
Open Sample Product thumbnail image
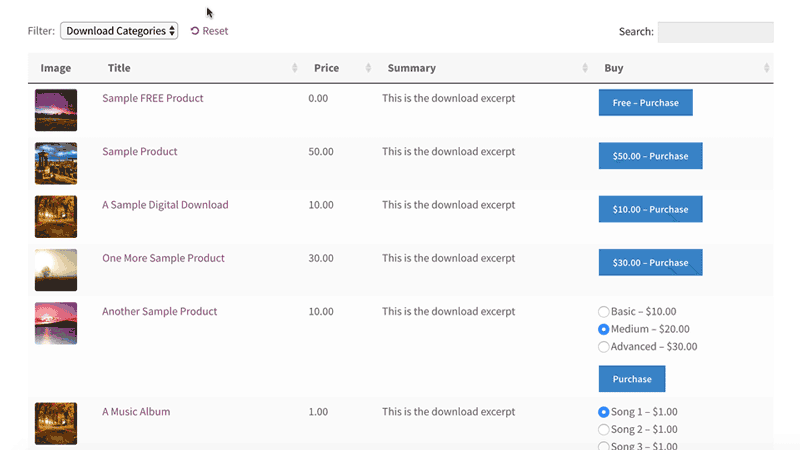[x=56, y=163]
